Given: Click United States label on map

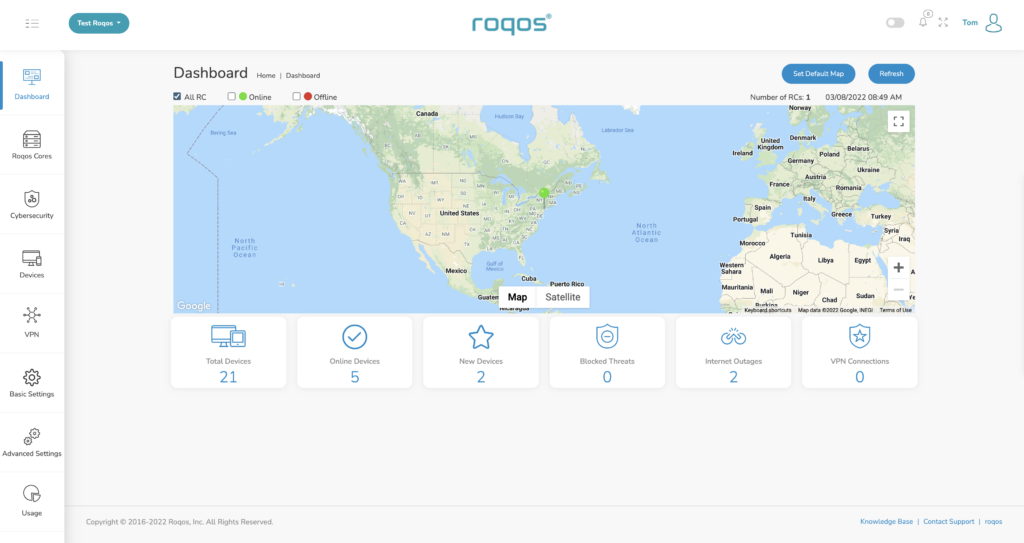Looking at the screenshot, I should point(459,213).
